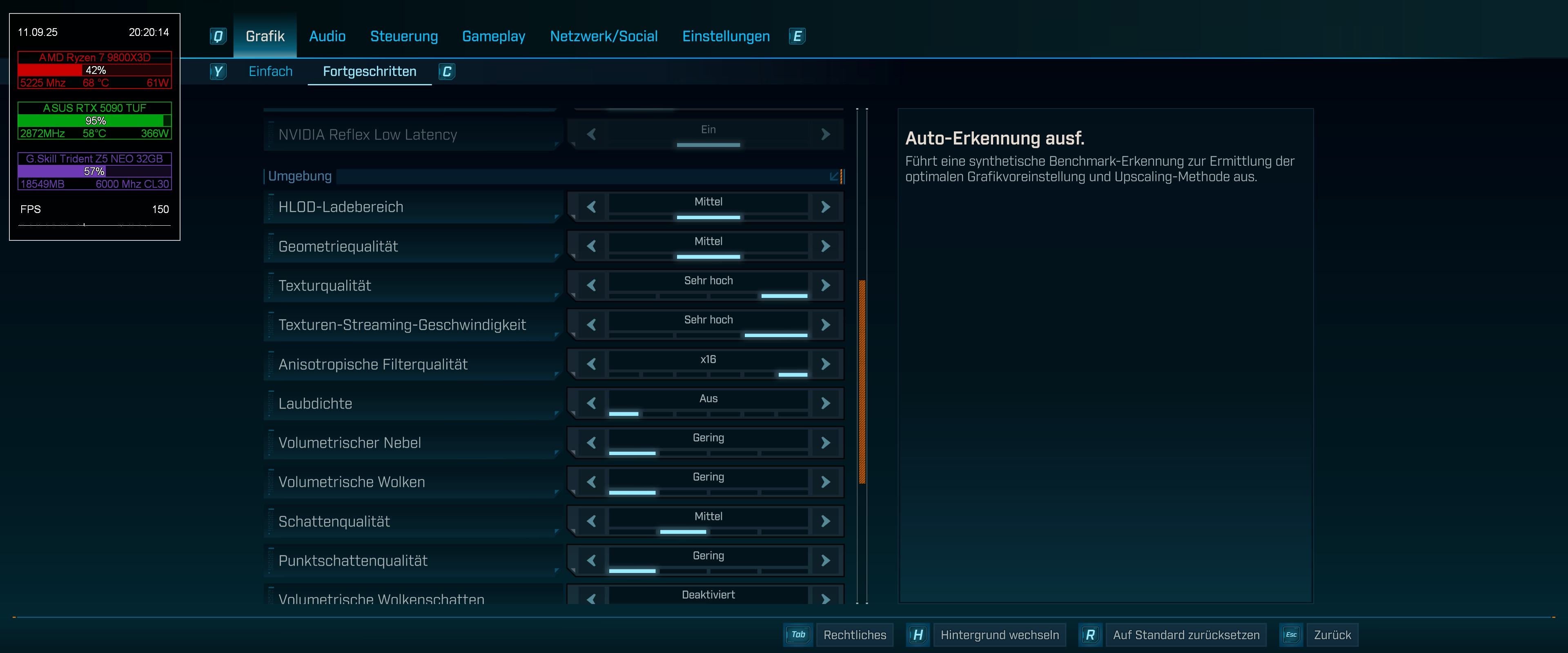Click the C key icon beside Fortgeschritten
Viewport: 1568px width, 653px height.
point(447,72)
